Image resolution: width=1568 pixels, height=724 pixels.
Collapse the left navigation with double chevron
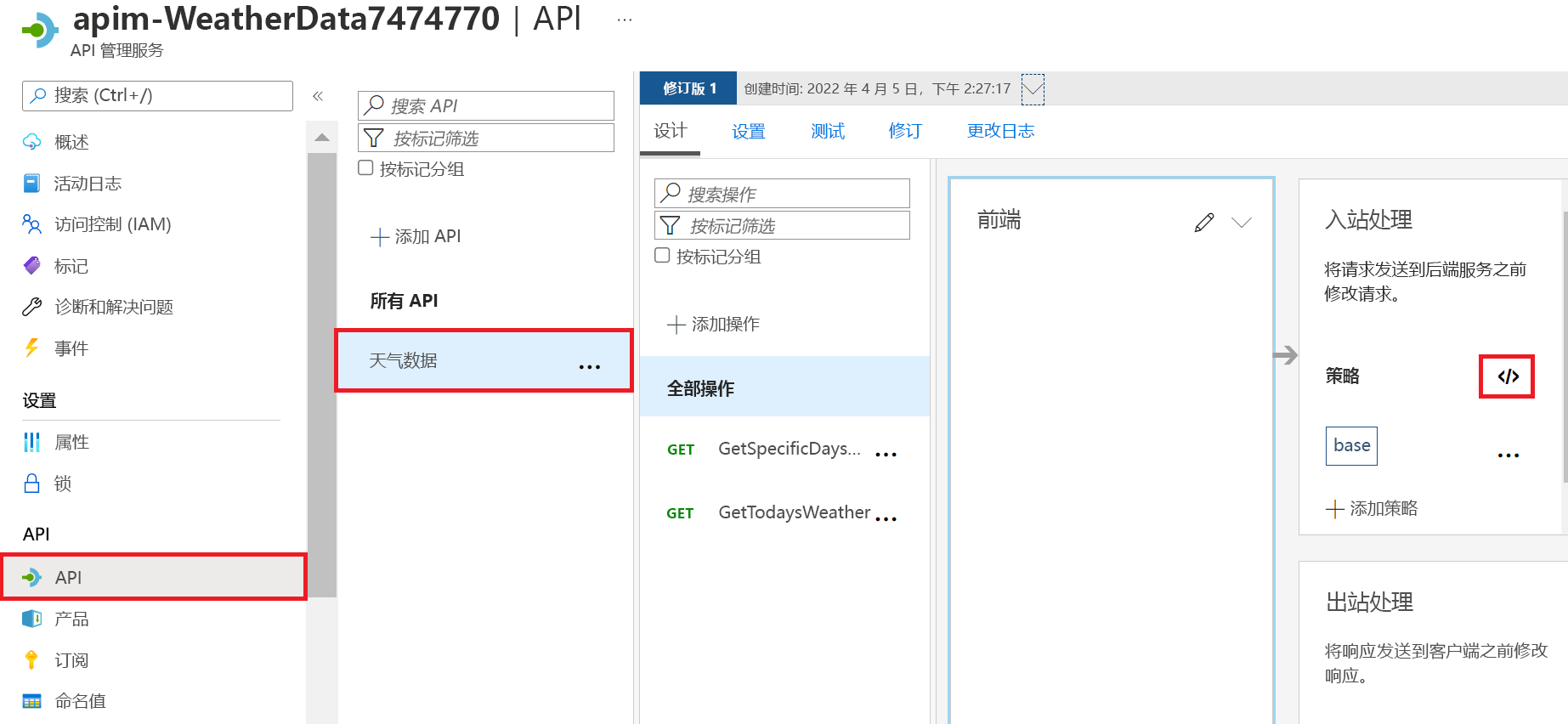point(318,96)
